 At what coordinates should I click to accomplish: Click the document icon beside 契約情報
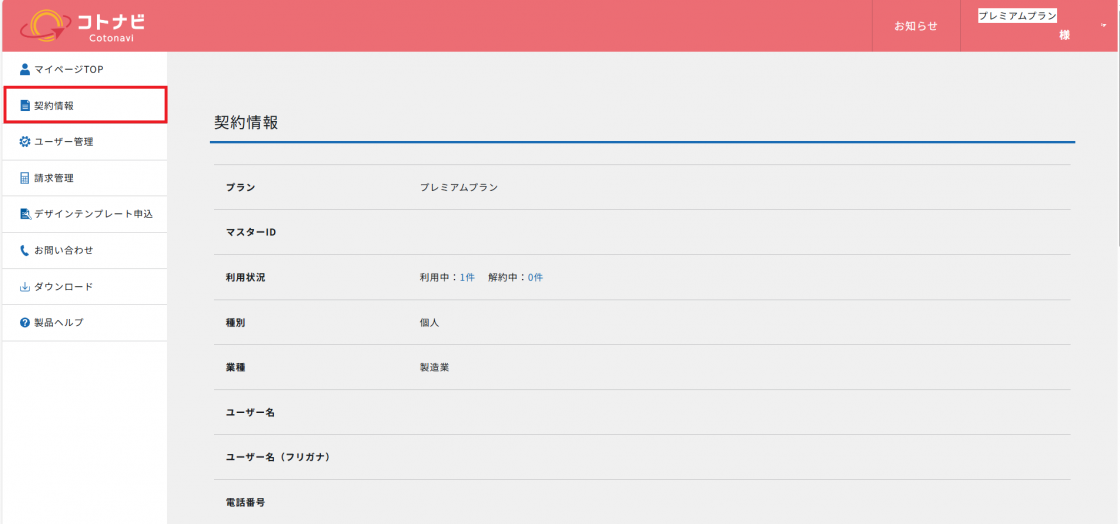25,106
